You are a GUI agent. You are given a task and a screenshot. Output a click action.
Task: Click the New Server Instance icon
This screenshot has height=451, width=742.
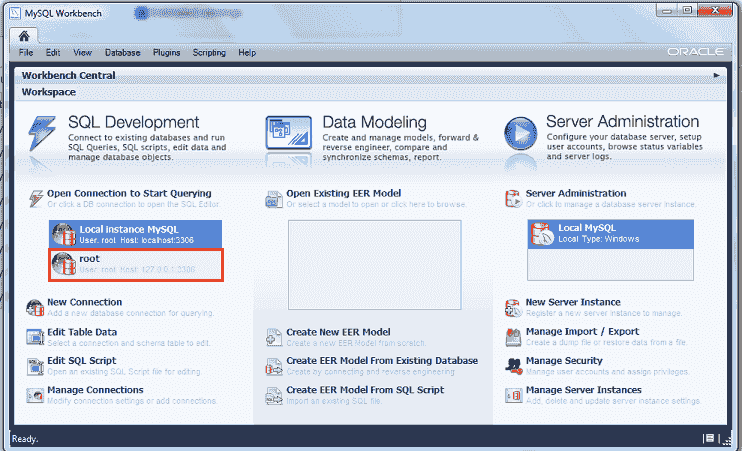click(513, 308)
